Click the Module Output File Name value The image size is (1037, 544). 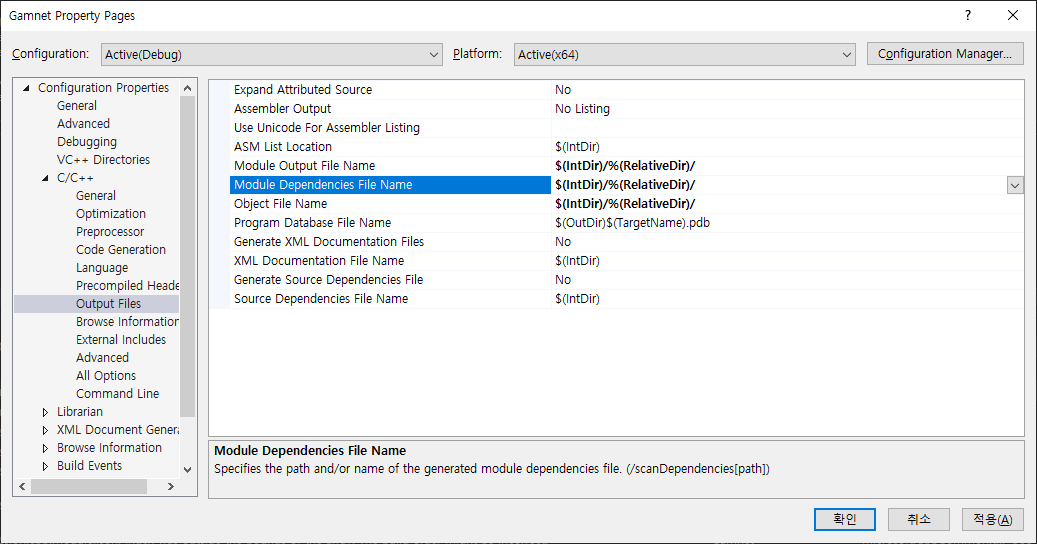pyautogui.click(x=625, y=166)
